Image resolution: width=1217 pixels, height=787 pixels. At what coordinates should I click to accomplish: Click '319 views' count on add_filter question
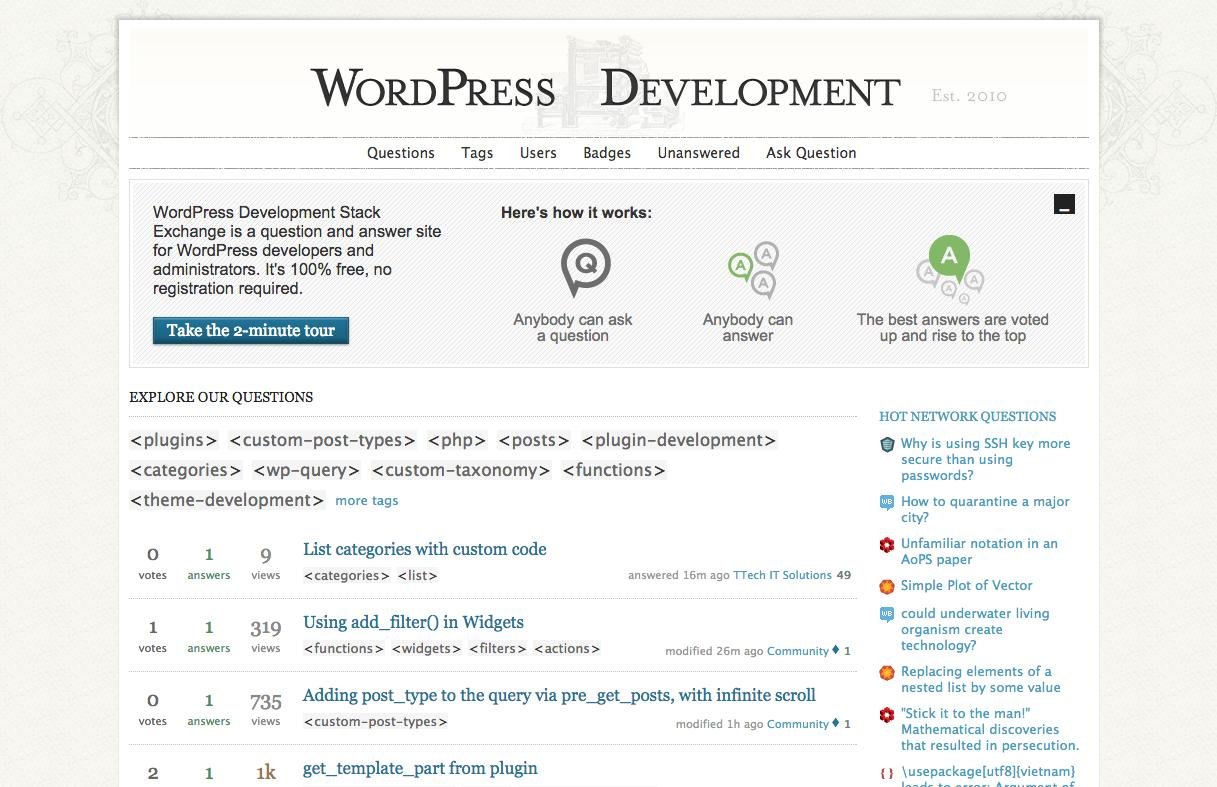[x=266, y=636]
